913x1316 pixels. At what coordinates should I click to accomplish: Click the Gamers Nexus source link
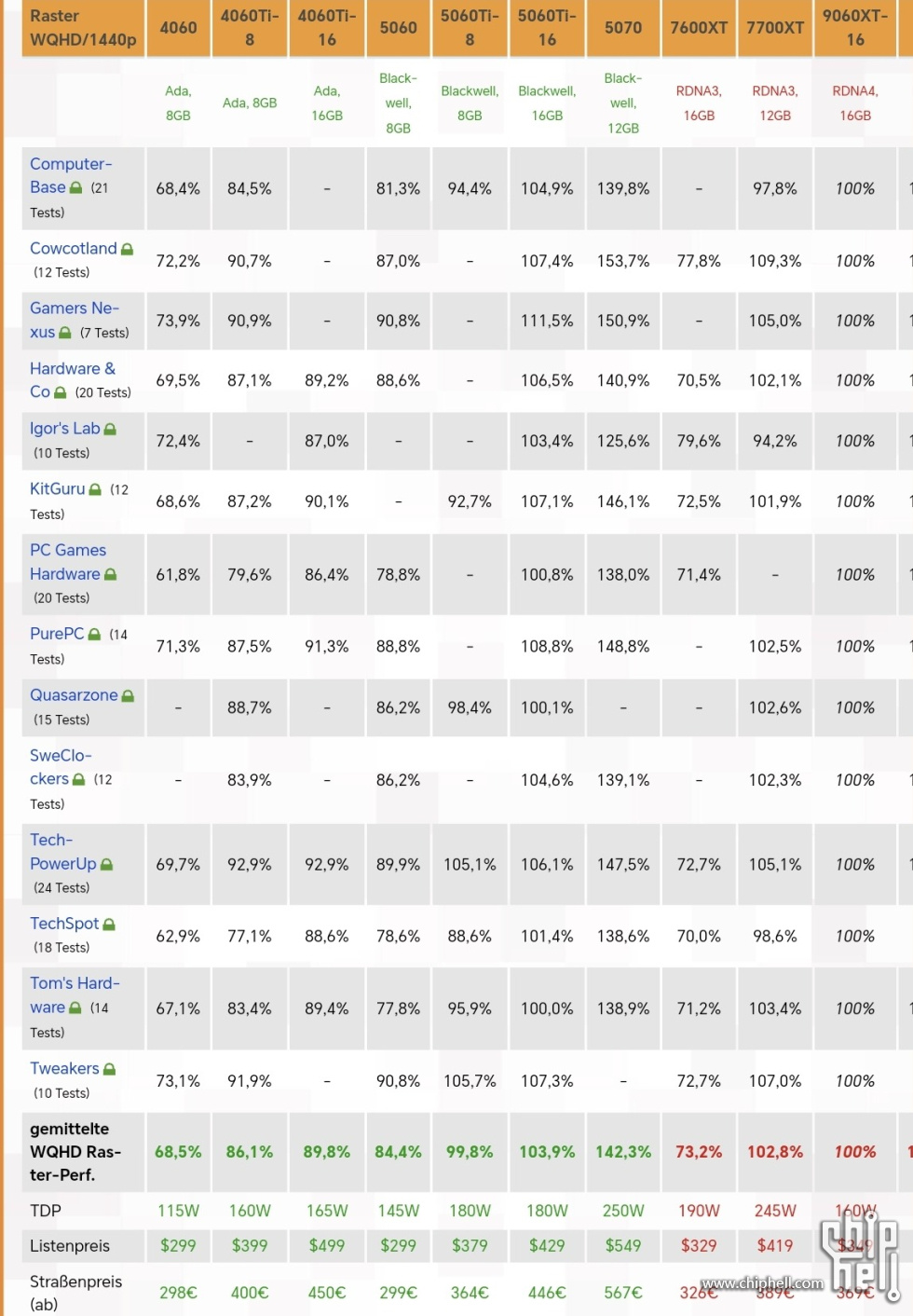point(75,320)
